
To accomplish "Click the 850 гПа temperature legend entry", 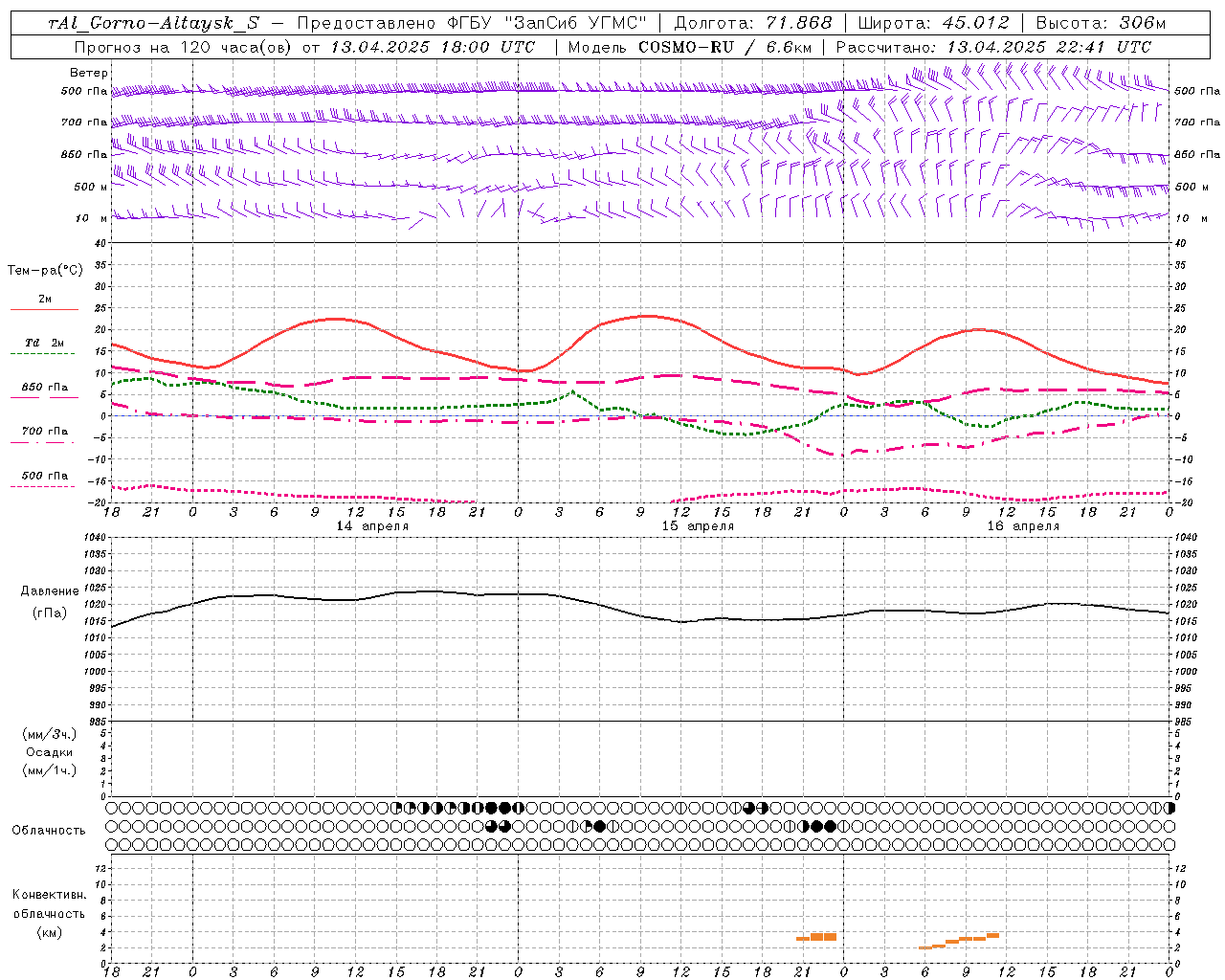I will click(45, 388).
